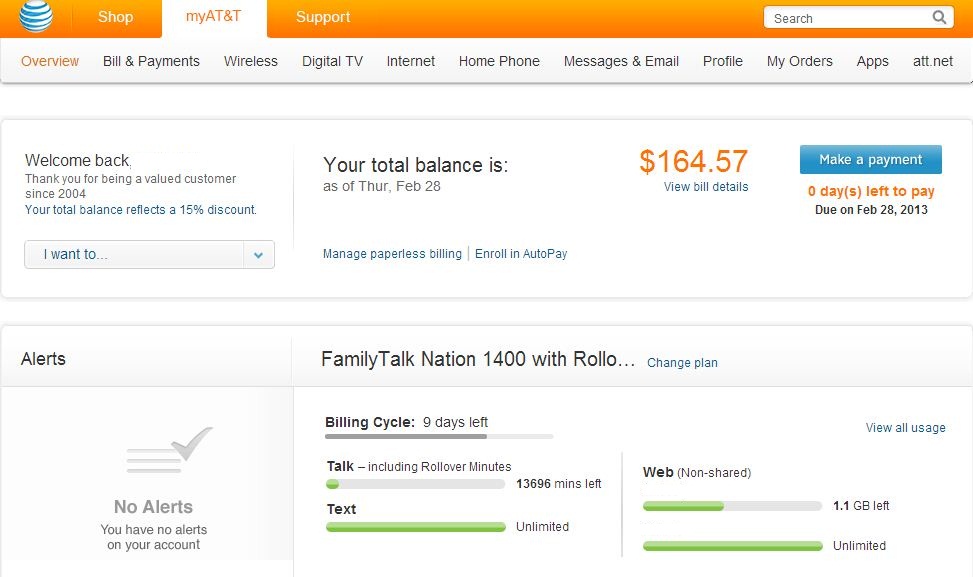
Task: Open the 'I want to...' combo box
Action: (x=150, y=254)
